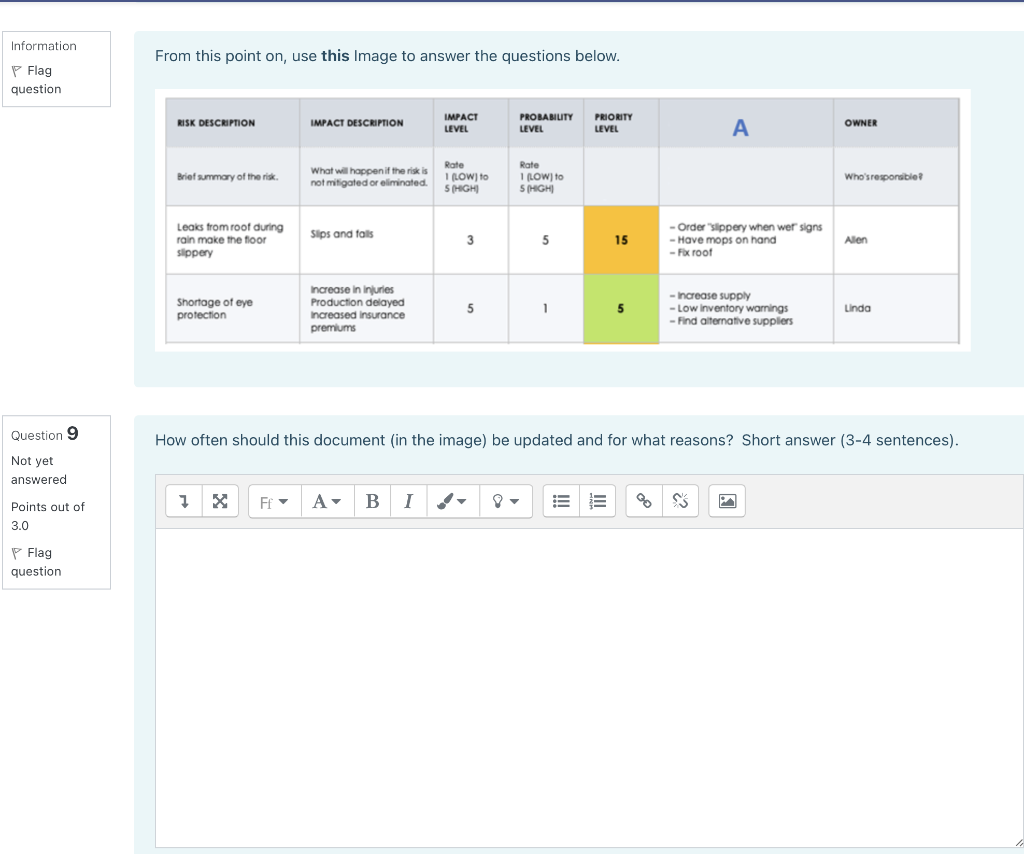Click the risk table image
This screenshot has height=854, width=1024.
coord(562,221)
